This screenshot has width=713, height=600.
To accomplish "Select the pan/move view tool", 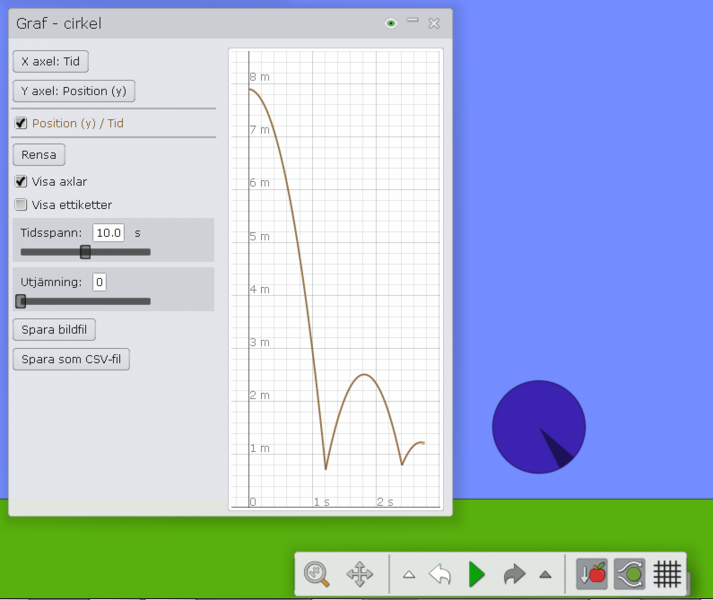I will [360, 574].
